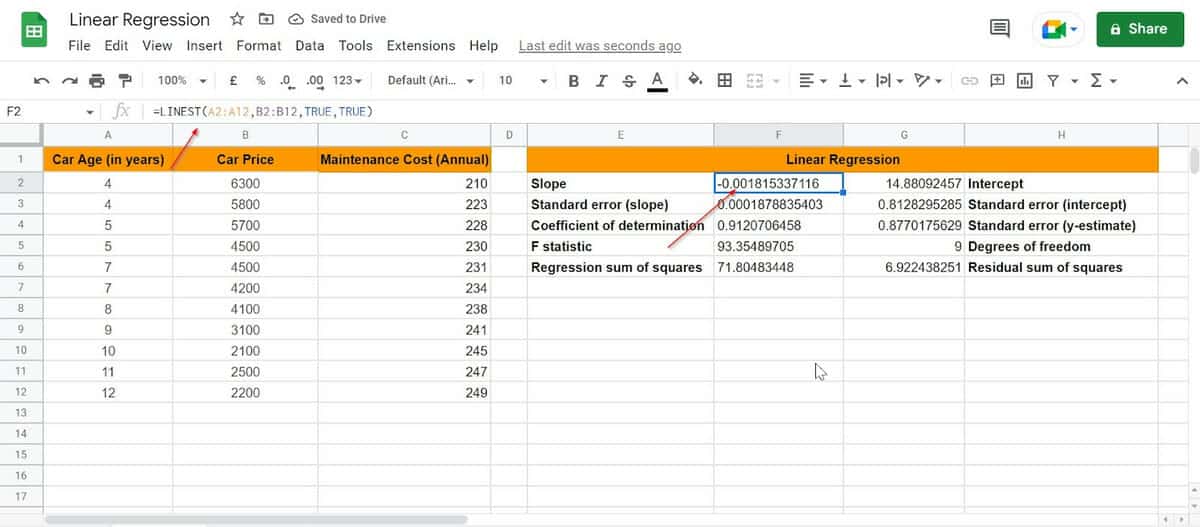This screenshot has height=527, width=1200.
Task: Open the Data menu
Action: tap(310, 46)
